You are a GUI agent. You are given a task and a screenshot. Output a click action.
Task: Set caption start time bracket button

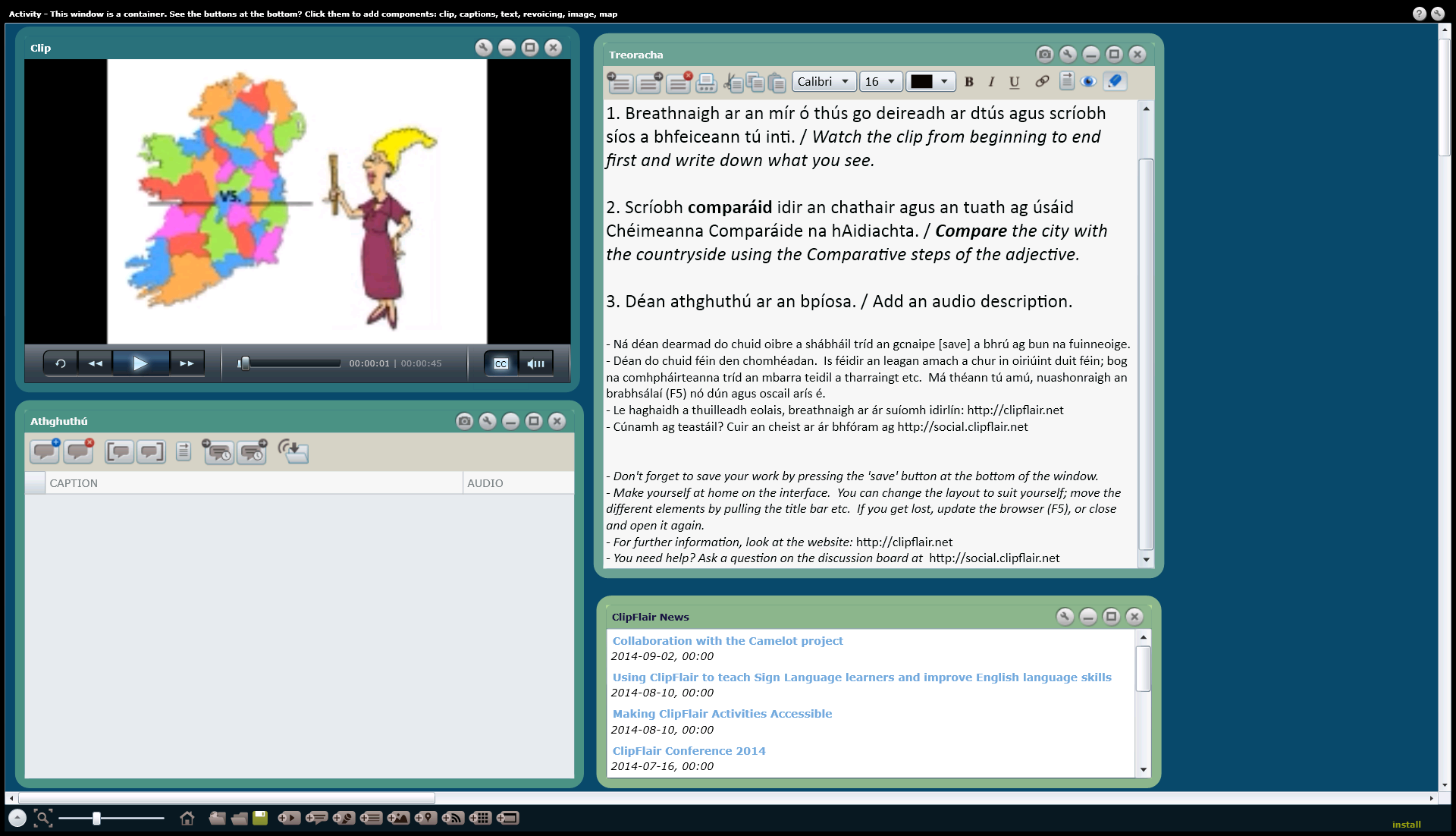118,452
